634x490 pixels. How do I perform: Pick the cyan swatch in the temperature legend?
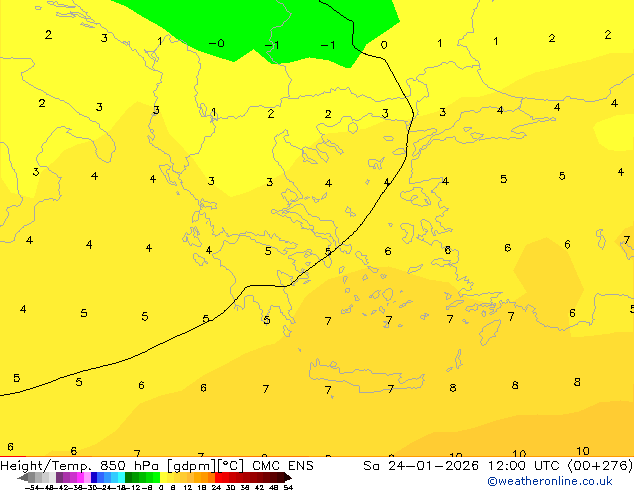(x=121, y=478)
